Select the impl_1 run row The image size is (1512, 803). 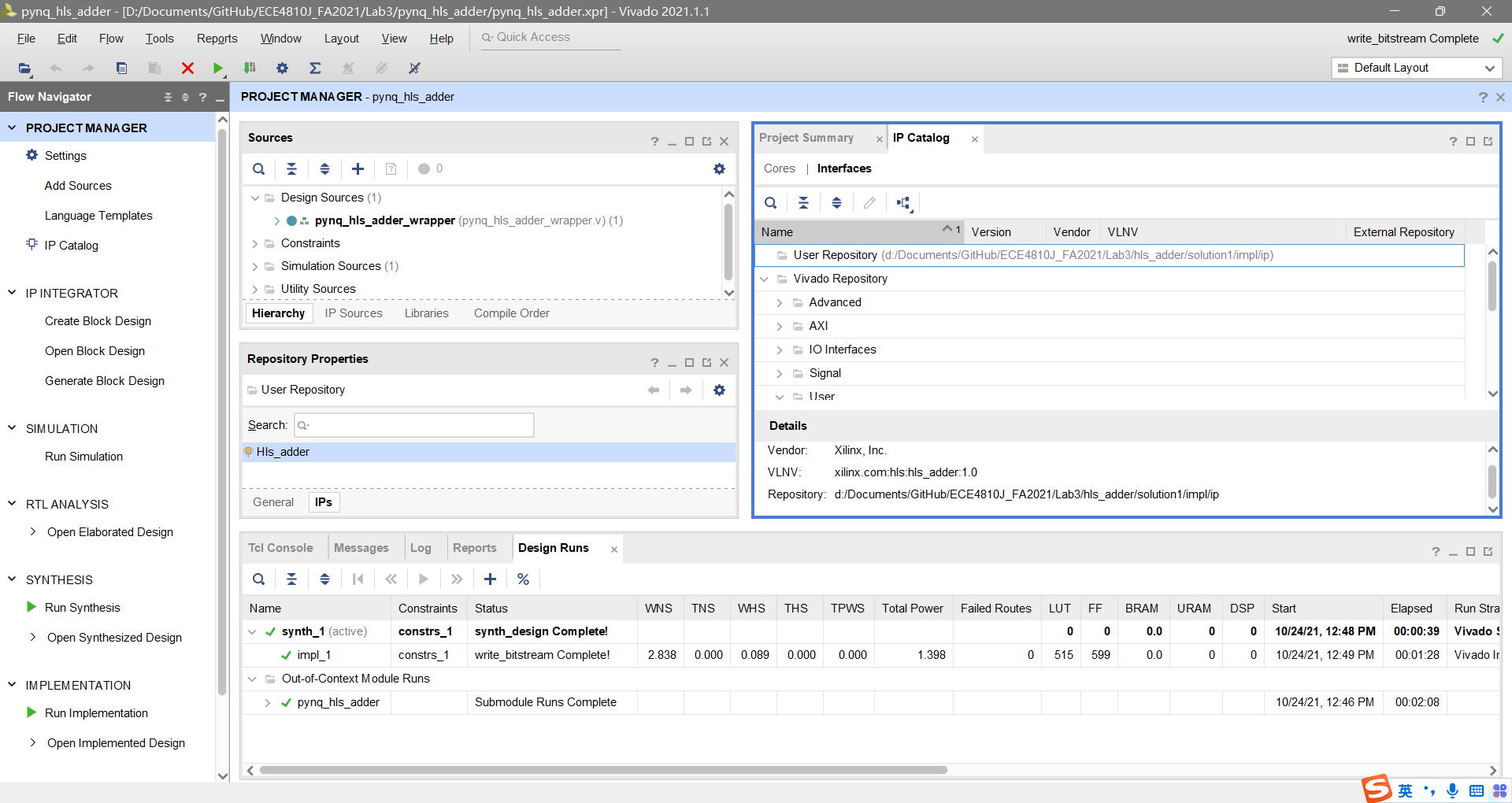click(x=870, y=655)
